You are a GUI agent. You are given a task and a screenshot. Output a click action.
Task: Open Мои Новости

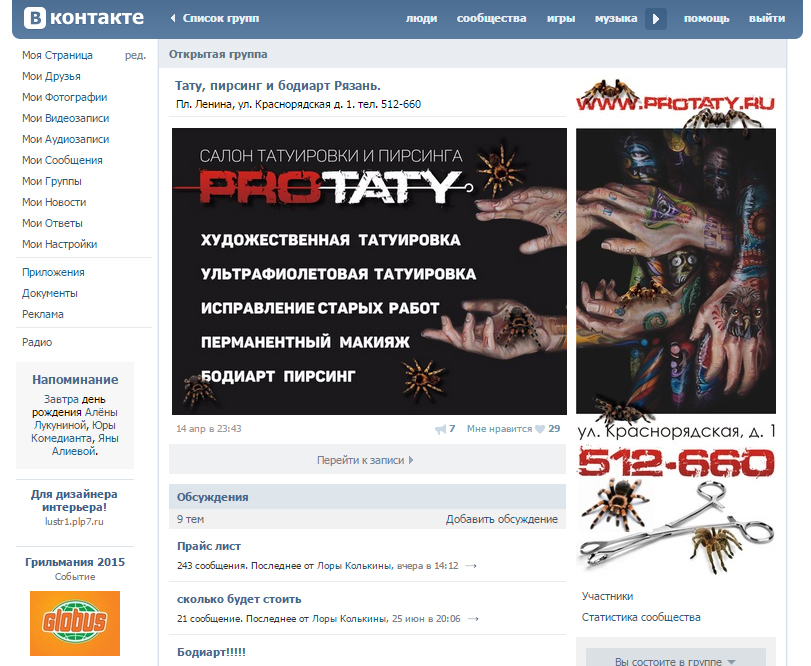click(54, 202)
